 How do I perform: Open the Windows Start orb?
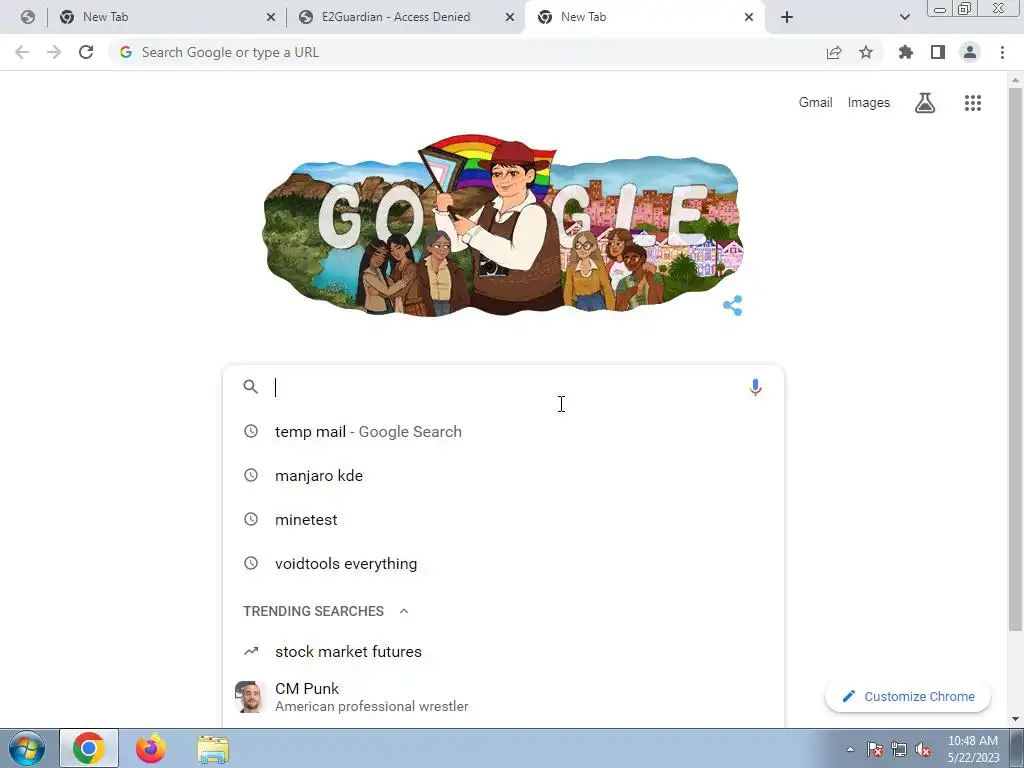(27, 748)
